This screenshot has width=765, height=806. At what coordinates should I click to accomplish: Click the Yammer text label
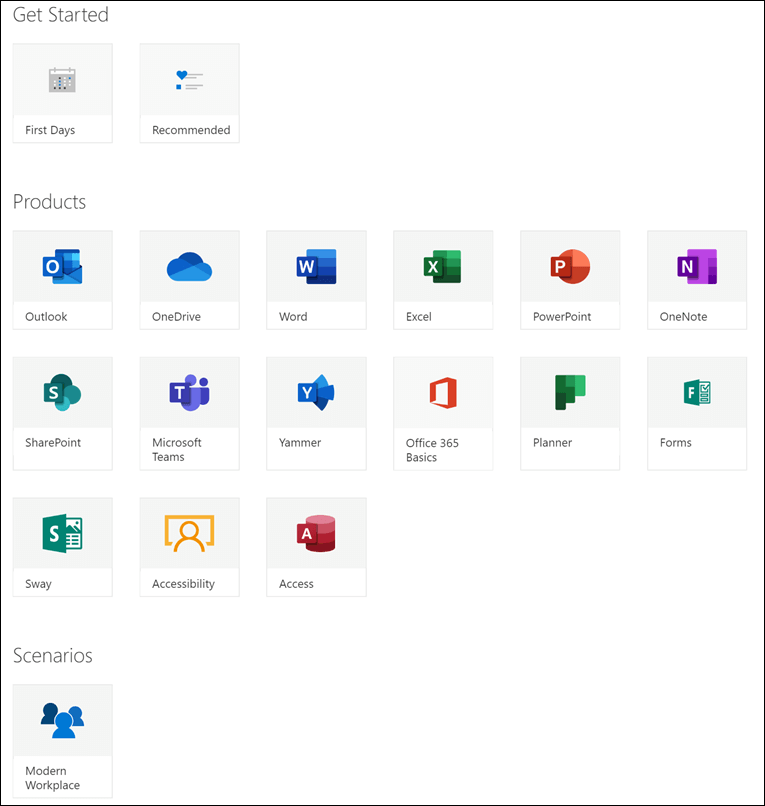click(x=300, y=443)
